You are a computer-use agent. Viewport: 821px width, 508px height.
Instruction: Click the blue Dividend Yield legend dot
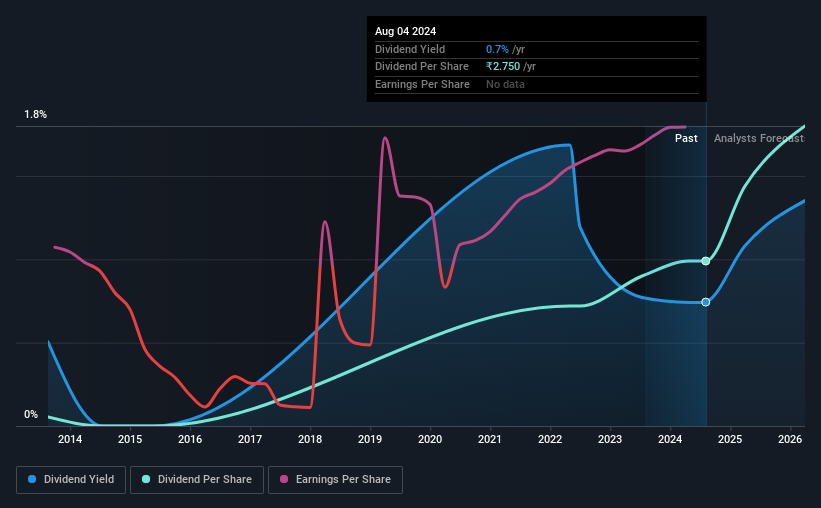click(x=32, y=479)
